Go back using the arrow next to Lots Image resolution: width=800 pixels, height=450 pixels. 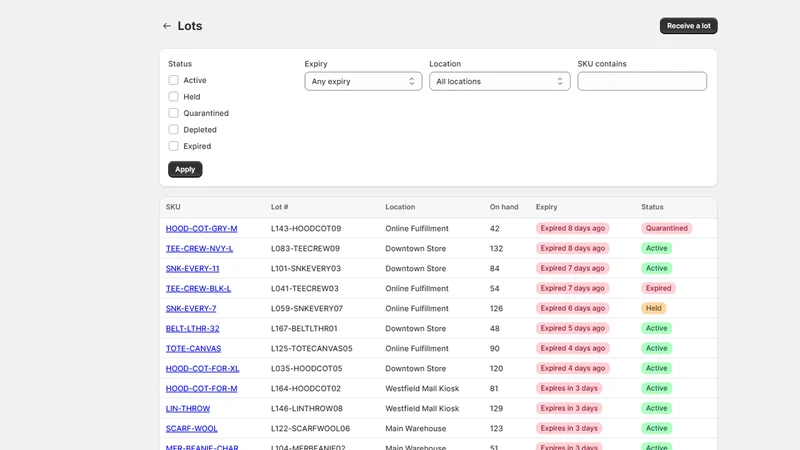[x=167, y=26]
